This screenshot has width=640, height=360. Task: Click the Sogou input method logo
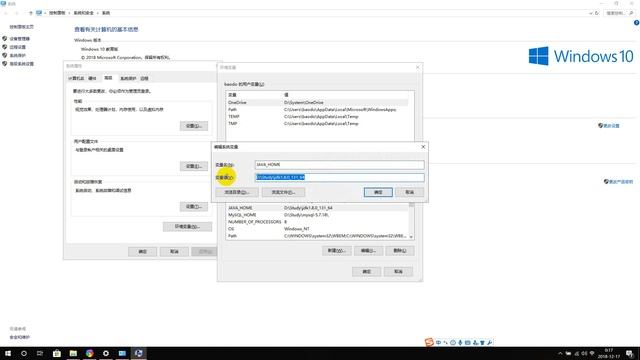(429, 342)
